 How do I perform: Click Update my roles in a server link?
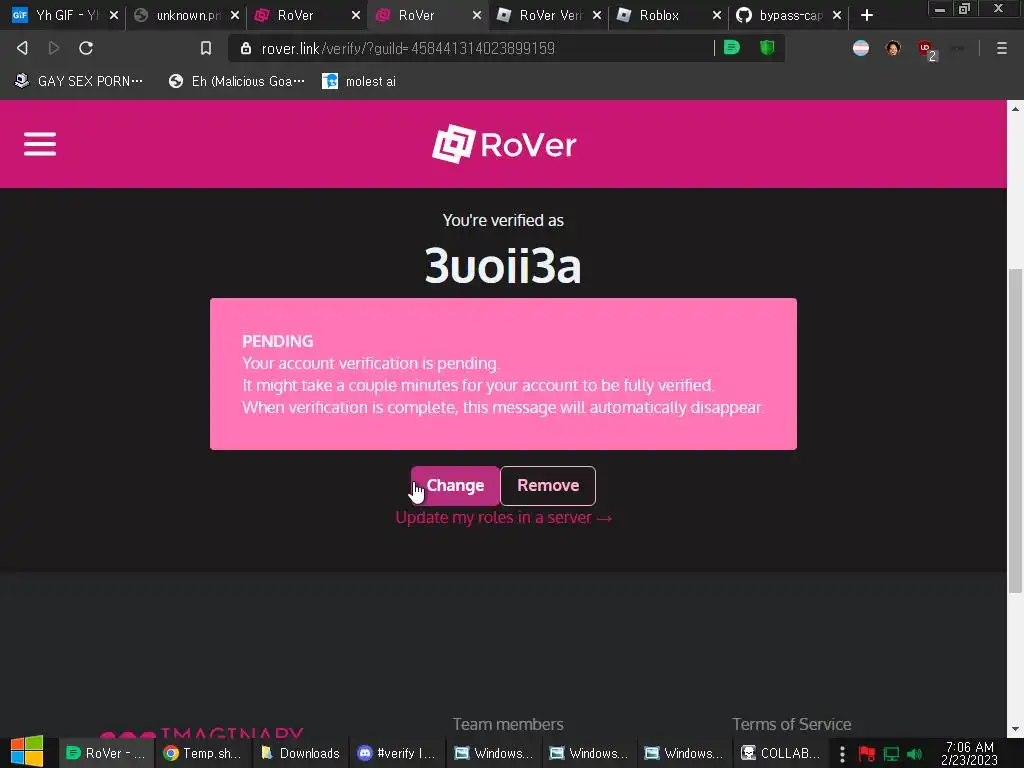pyautogui.click(x=504, y=518)
